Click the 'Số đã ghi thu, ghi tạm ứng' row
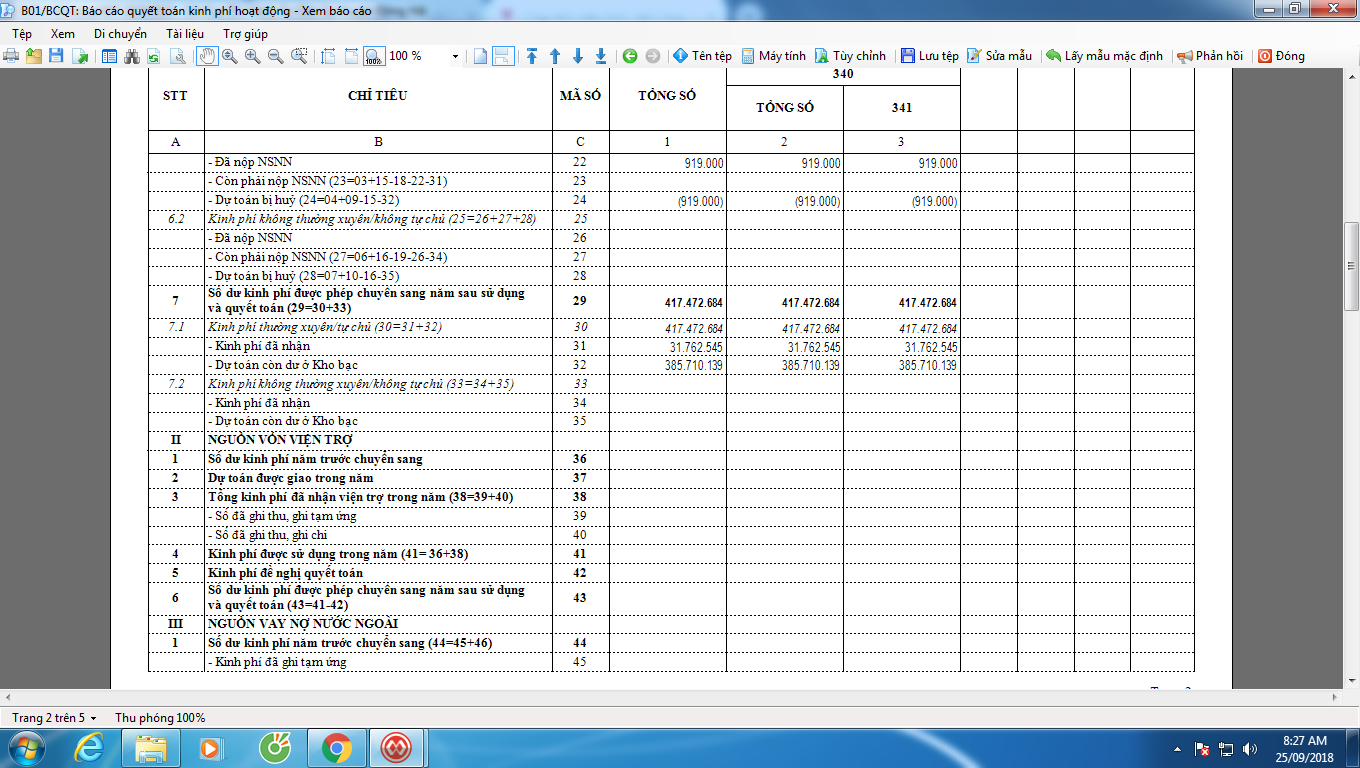Viewport: 1360px width, 768px height. pyautogui.click(x=671, y=516)
